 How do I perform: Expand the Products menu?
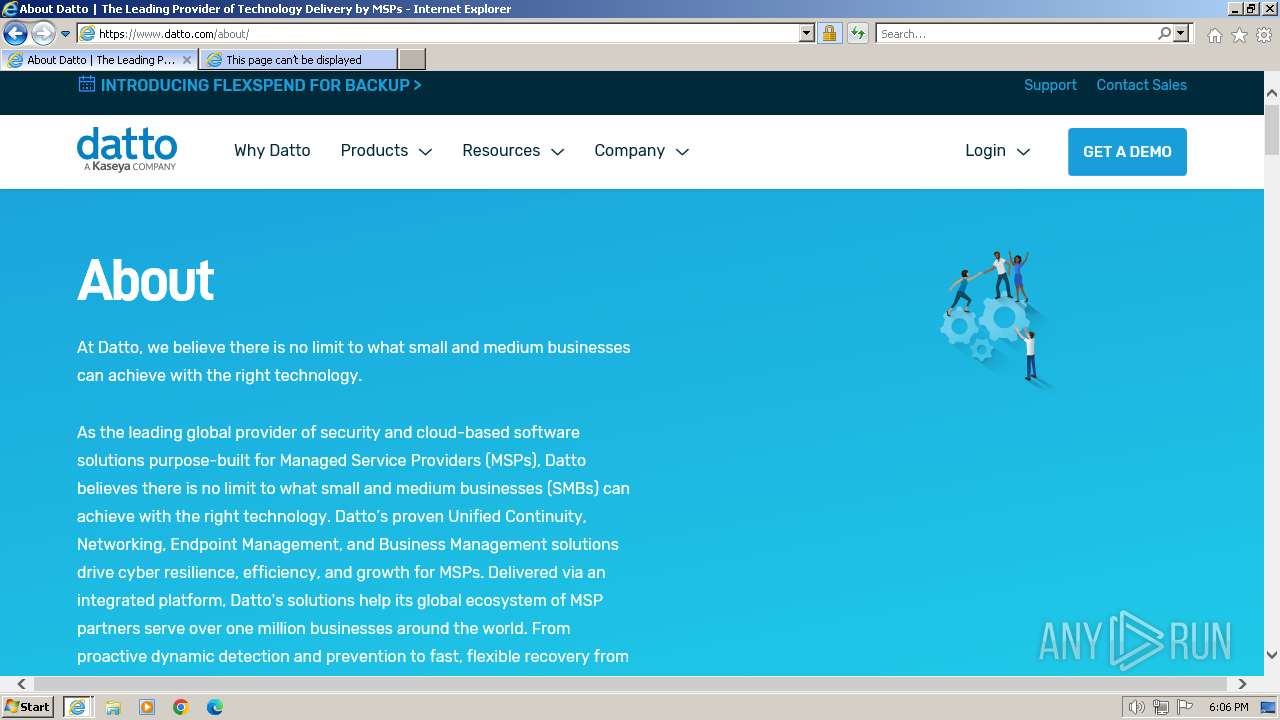click(x=386, y=151)
